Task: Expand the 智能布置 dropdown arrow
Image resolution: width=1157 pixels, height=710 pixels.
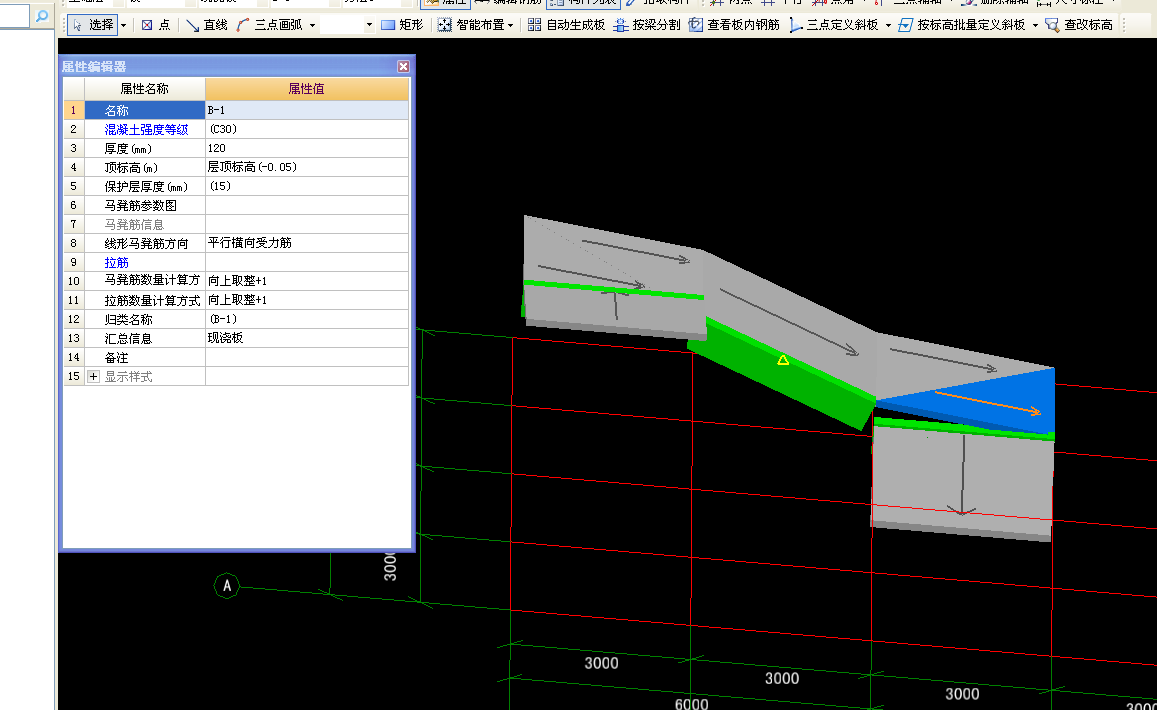Action: (x=510, y=25)
